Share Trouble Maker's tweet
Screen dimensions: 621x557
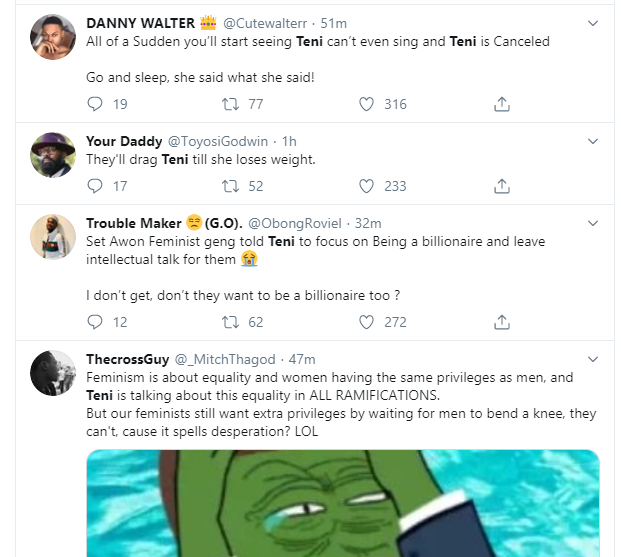pos(502,322)
